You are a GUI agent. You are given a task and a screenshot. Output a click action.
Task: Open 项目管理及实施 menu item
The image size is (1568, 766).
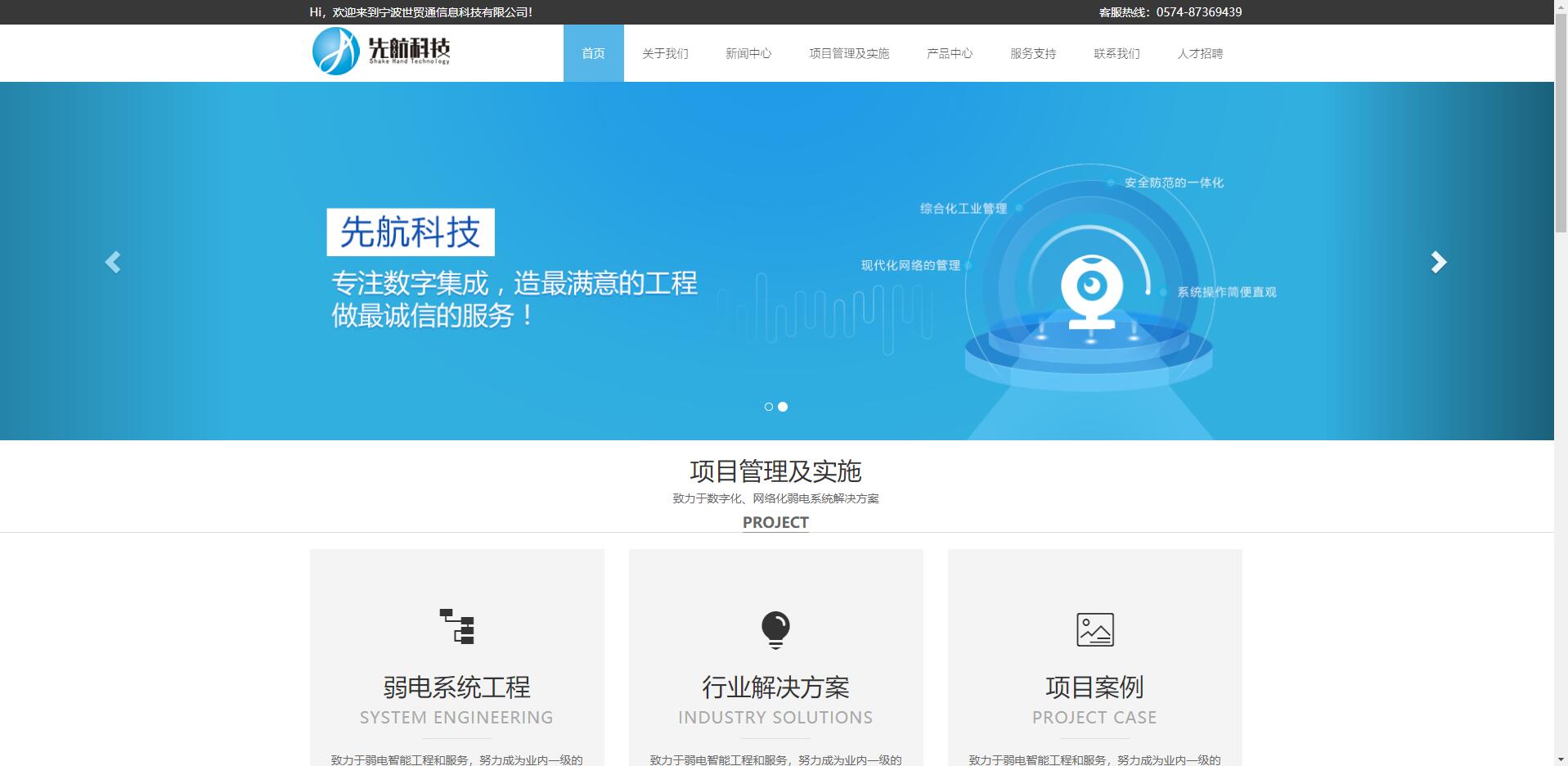(849, 53)
